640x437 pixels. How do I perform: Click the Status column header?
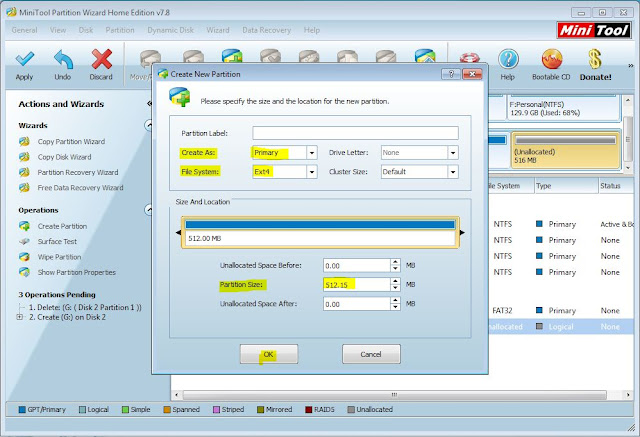[616, 186]
